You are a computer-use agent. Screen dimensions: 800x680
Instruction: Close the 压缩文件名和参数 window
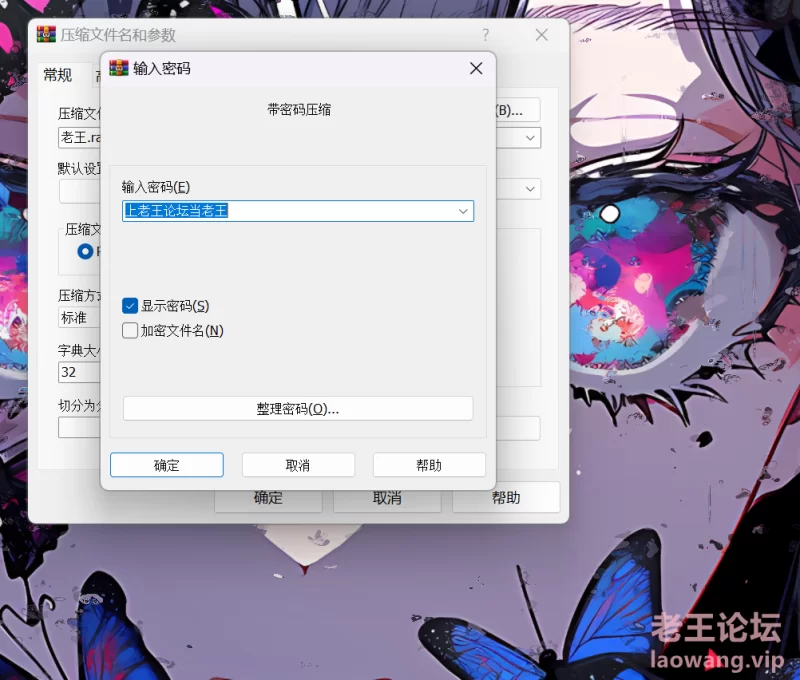pyautogui.click(x=541, y=35)
